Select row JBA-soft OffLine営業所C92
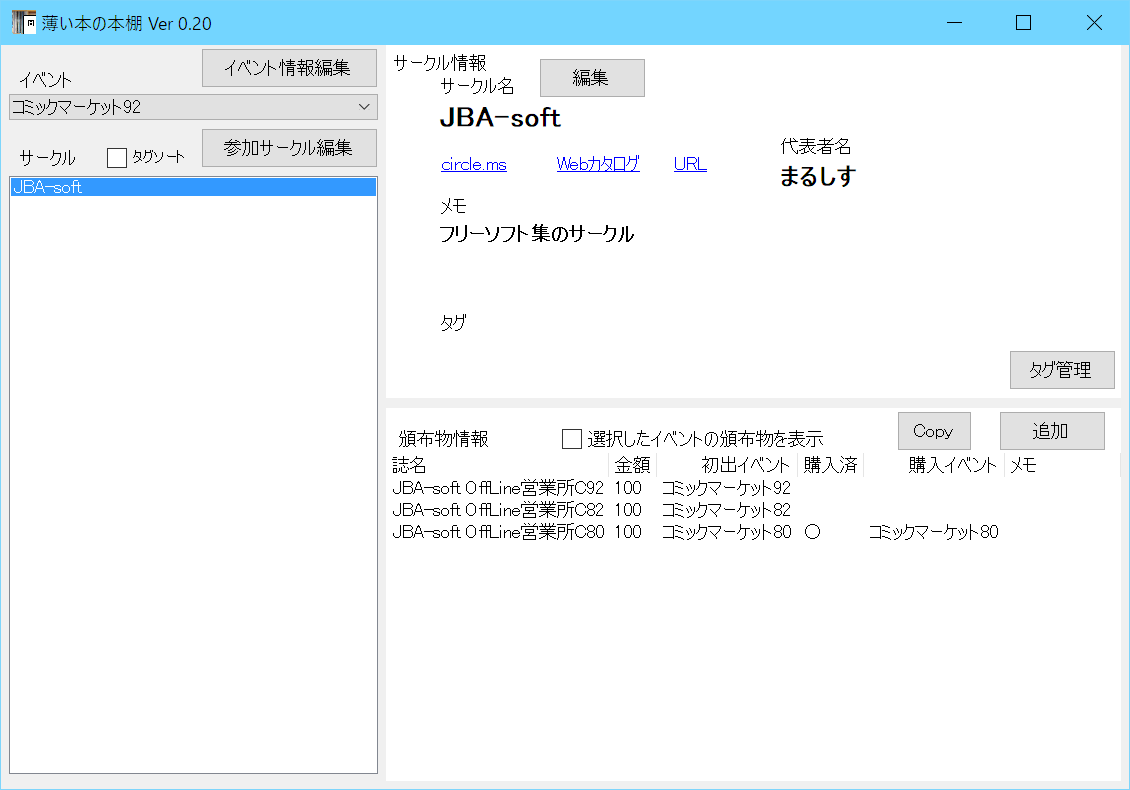The image size is (1130, 790). pos(754,488)
